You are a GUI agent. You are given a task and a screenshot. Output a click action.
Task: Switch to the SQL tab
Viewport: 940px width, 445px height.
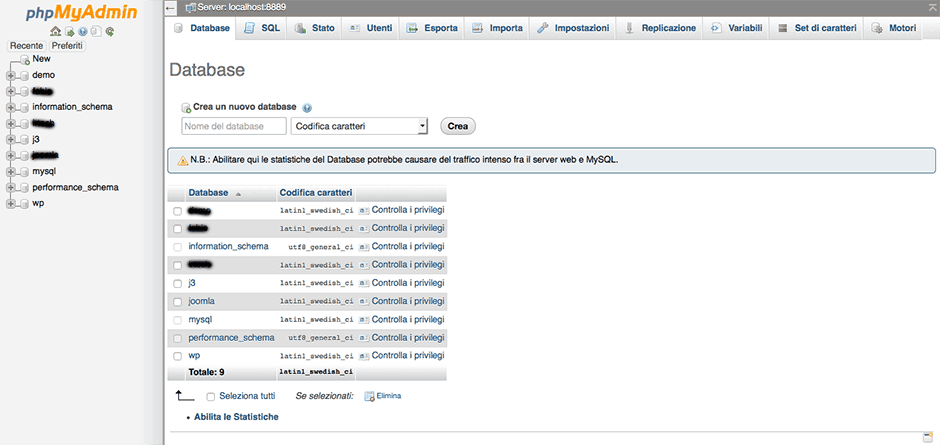(x=262, y=28)
